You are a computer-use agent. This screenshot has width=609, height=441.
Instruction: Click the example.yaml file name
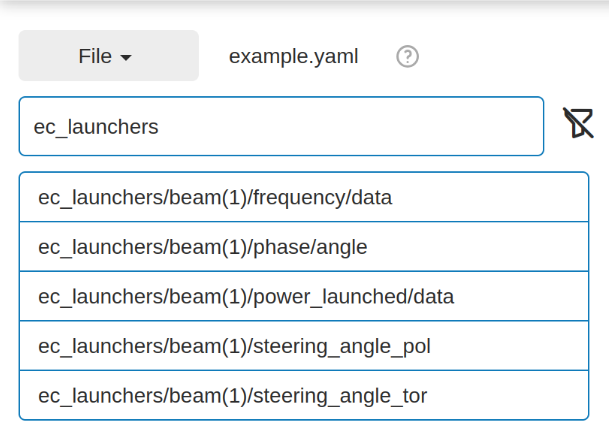293,56
